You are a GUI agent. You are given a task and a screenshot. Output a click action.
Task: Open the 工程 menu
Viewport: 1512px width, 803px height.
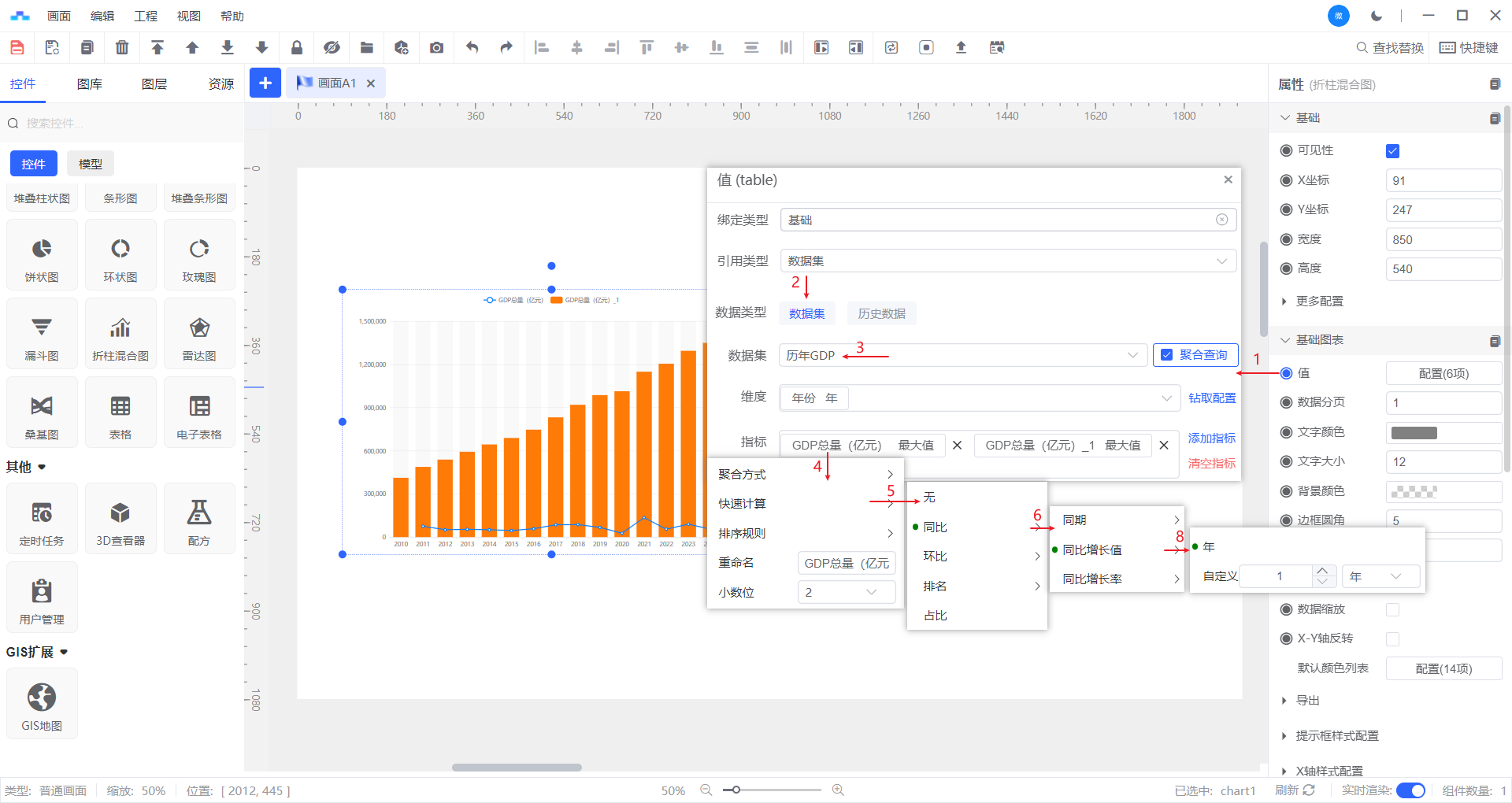[x=146, y=16]
